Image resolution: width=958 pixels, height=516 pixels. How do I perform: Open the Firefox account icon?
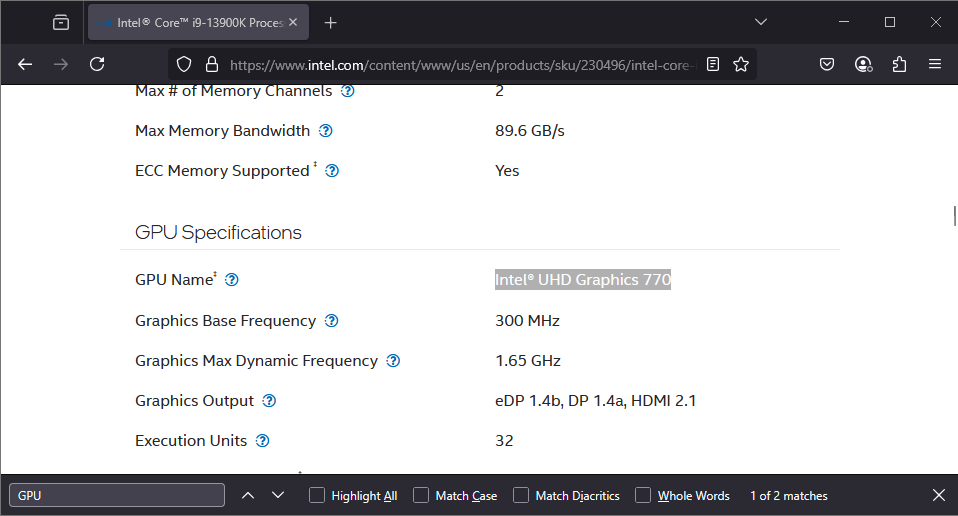tap(863, 64)
